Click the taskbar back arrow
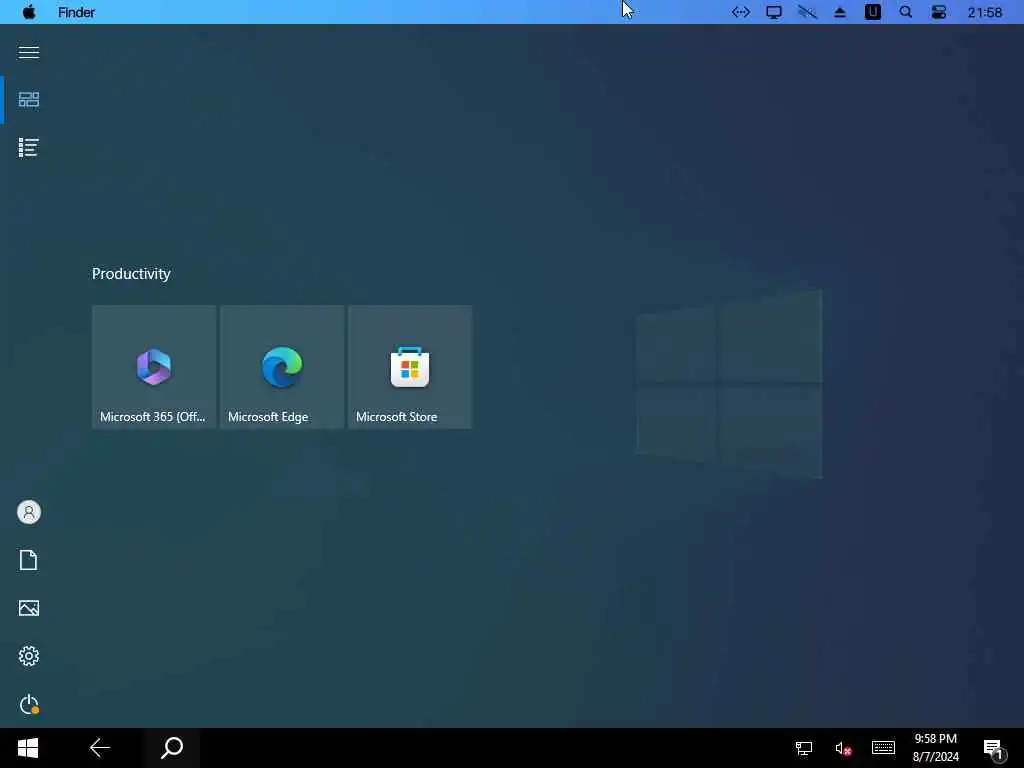 [x=100, y=748]
